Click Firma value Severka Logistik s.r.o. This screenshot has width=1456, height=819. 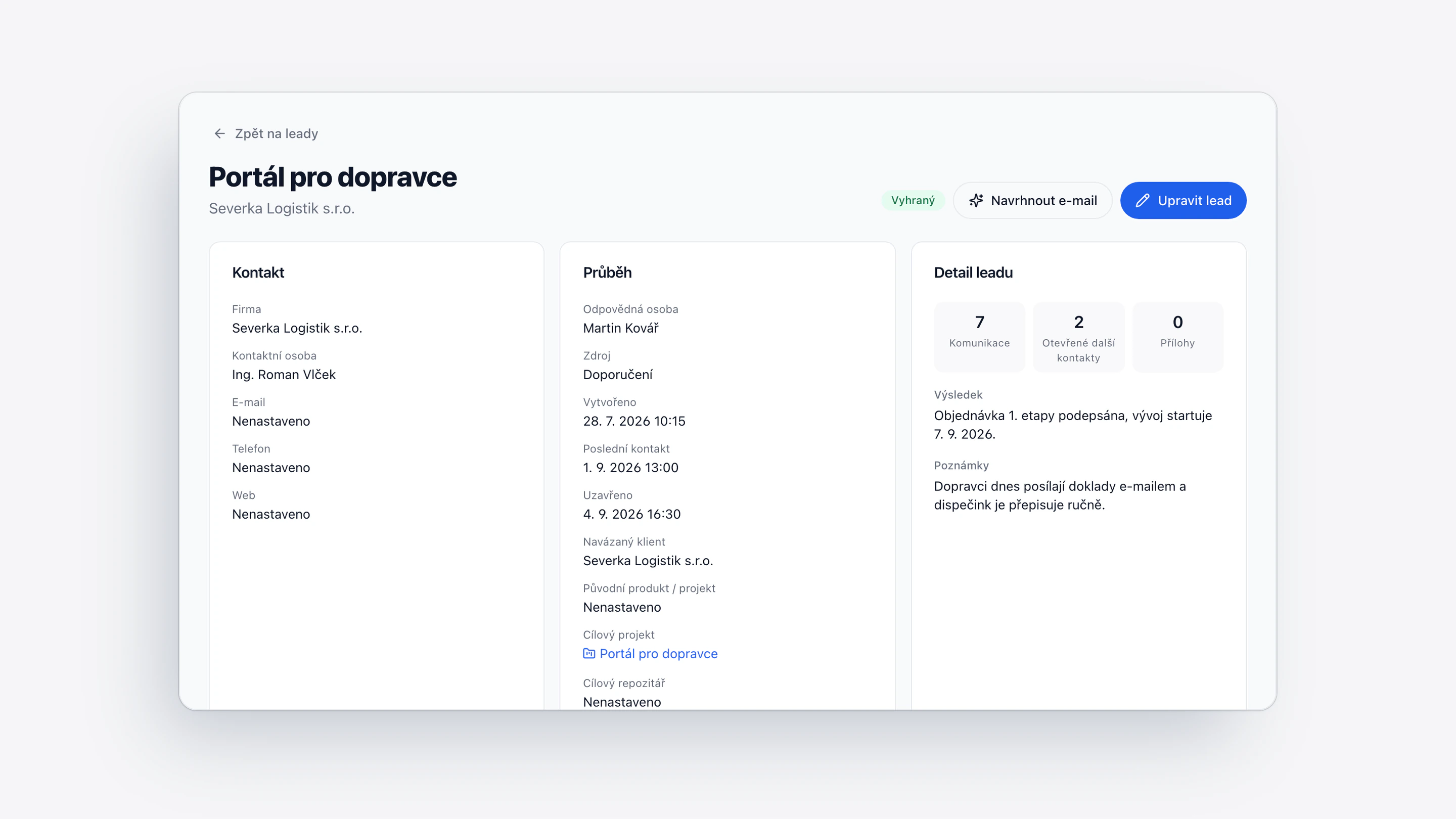coord(297,328)
